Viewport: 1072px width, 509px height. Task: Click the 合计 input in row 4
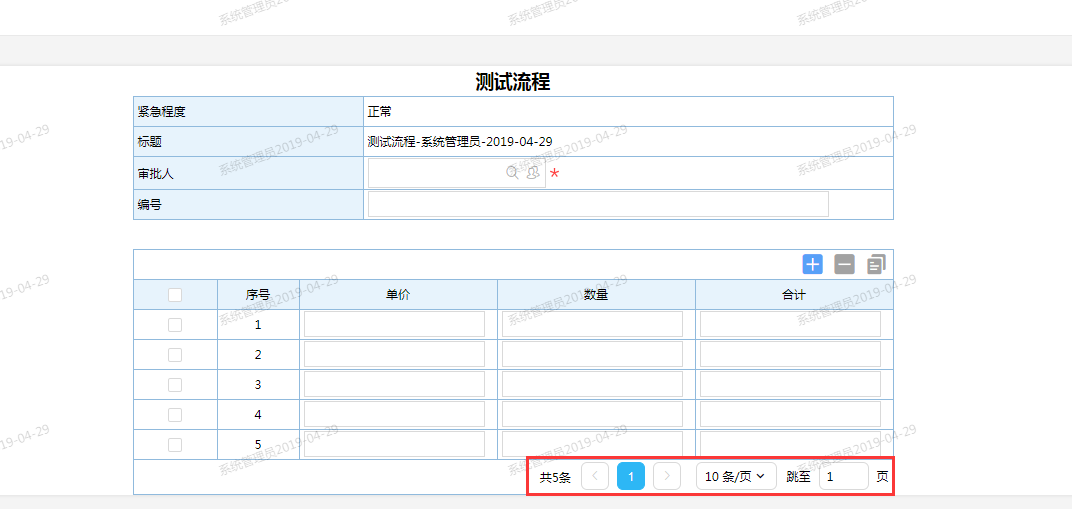(x=790, y=414)
